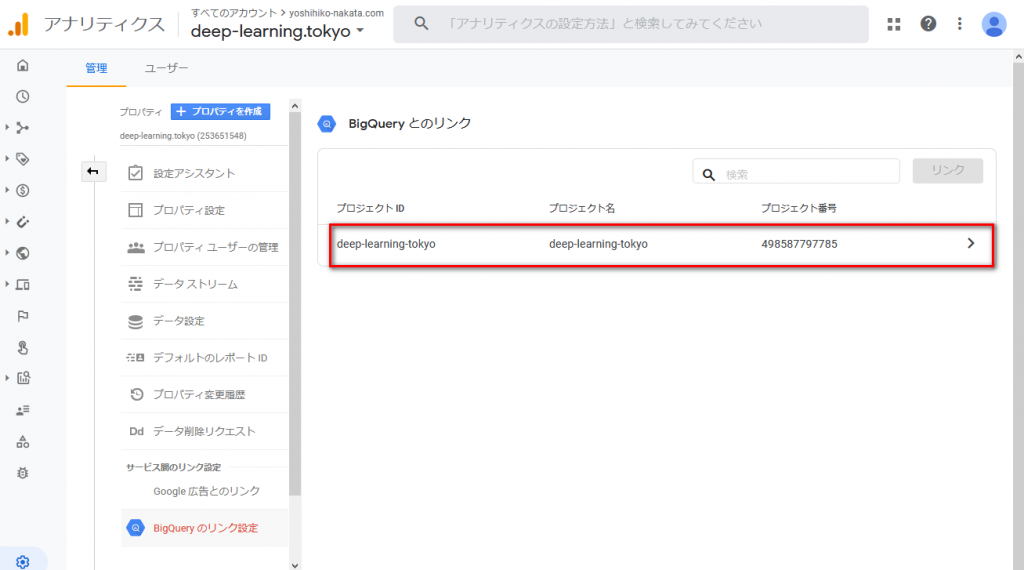1024x570 pixels.
Task: Click the プロジェクト名 column header
Action: click(x=582, y=208)
